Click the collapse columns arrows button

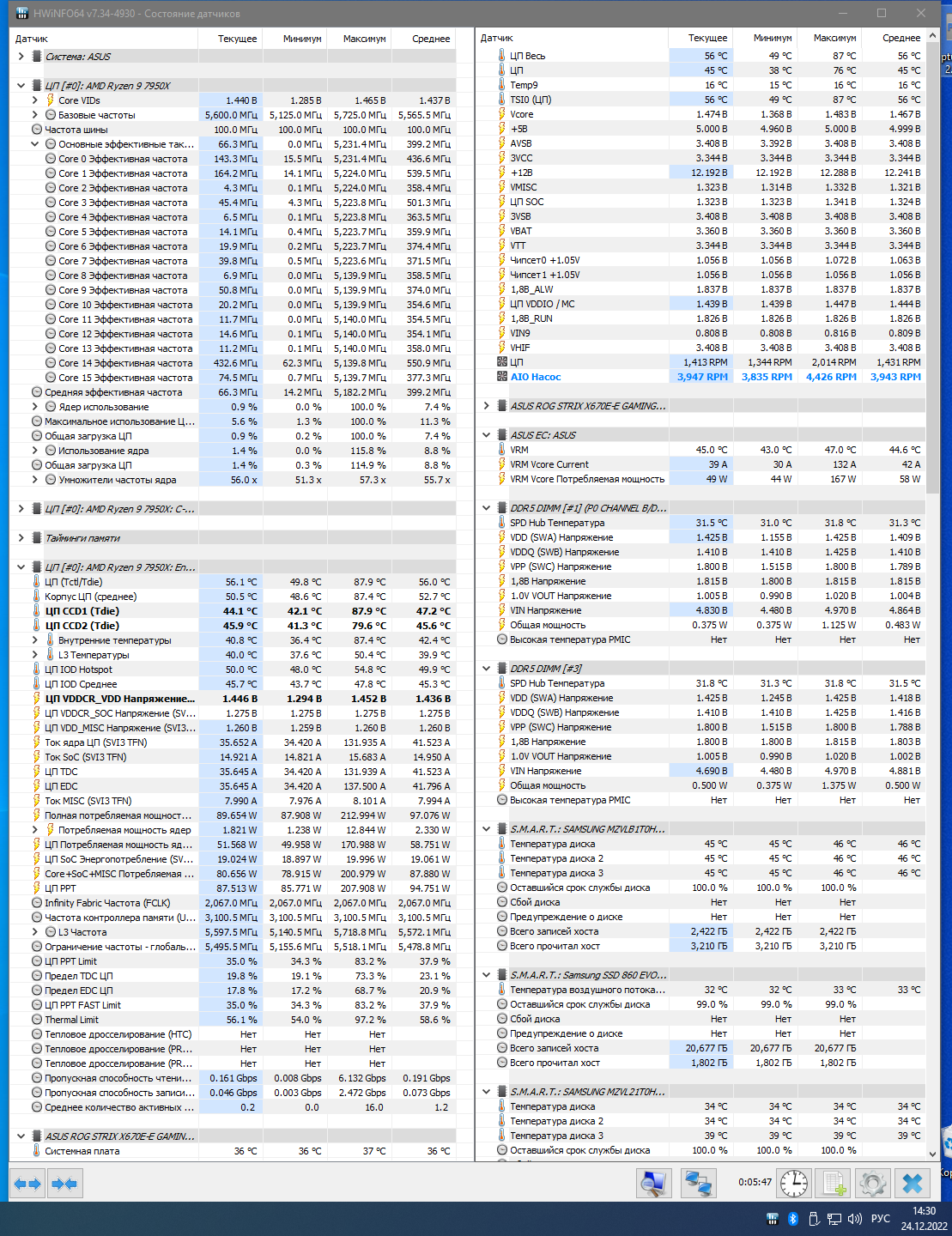(x=64, y=1184)
